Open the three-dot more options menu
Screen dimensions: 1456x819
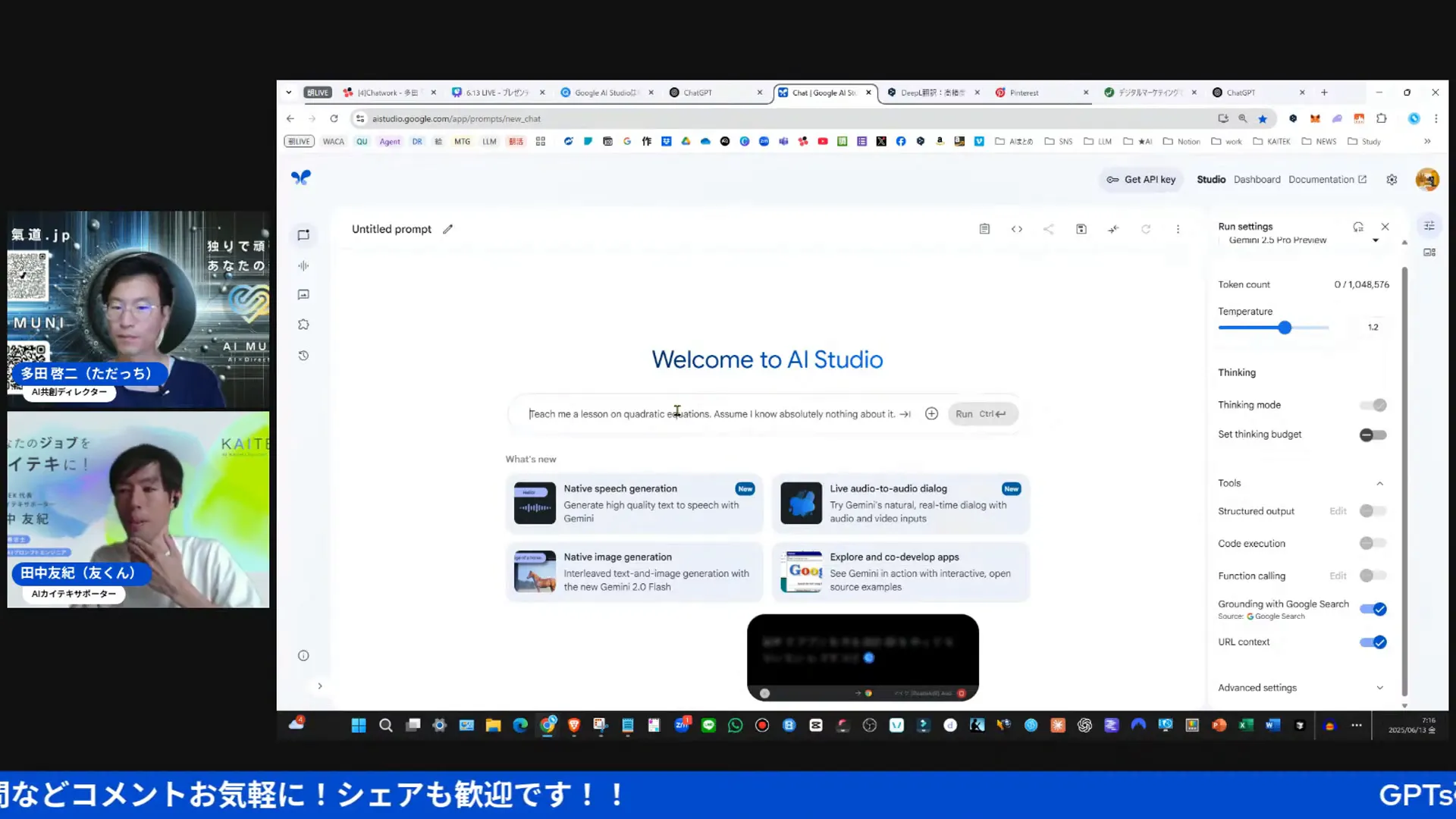[1178, 229]
